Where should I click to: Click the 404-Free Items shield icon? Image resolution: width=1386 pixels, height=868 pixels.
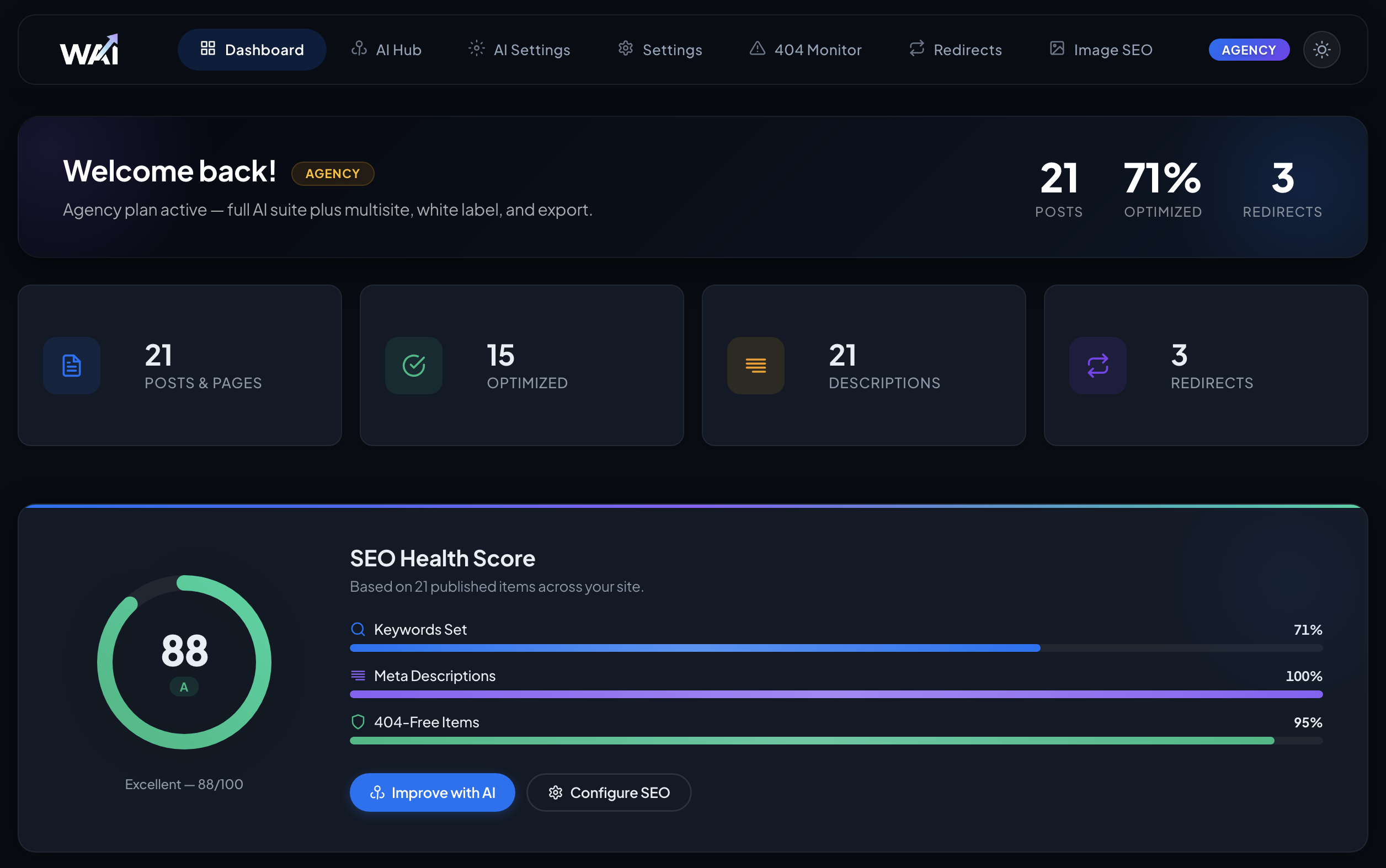tap(358, 722)
